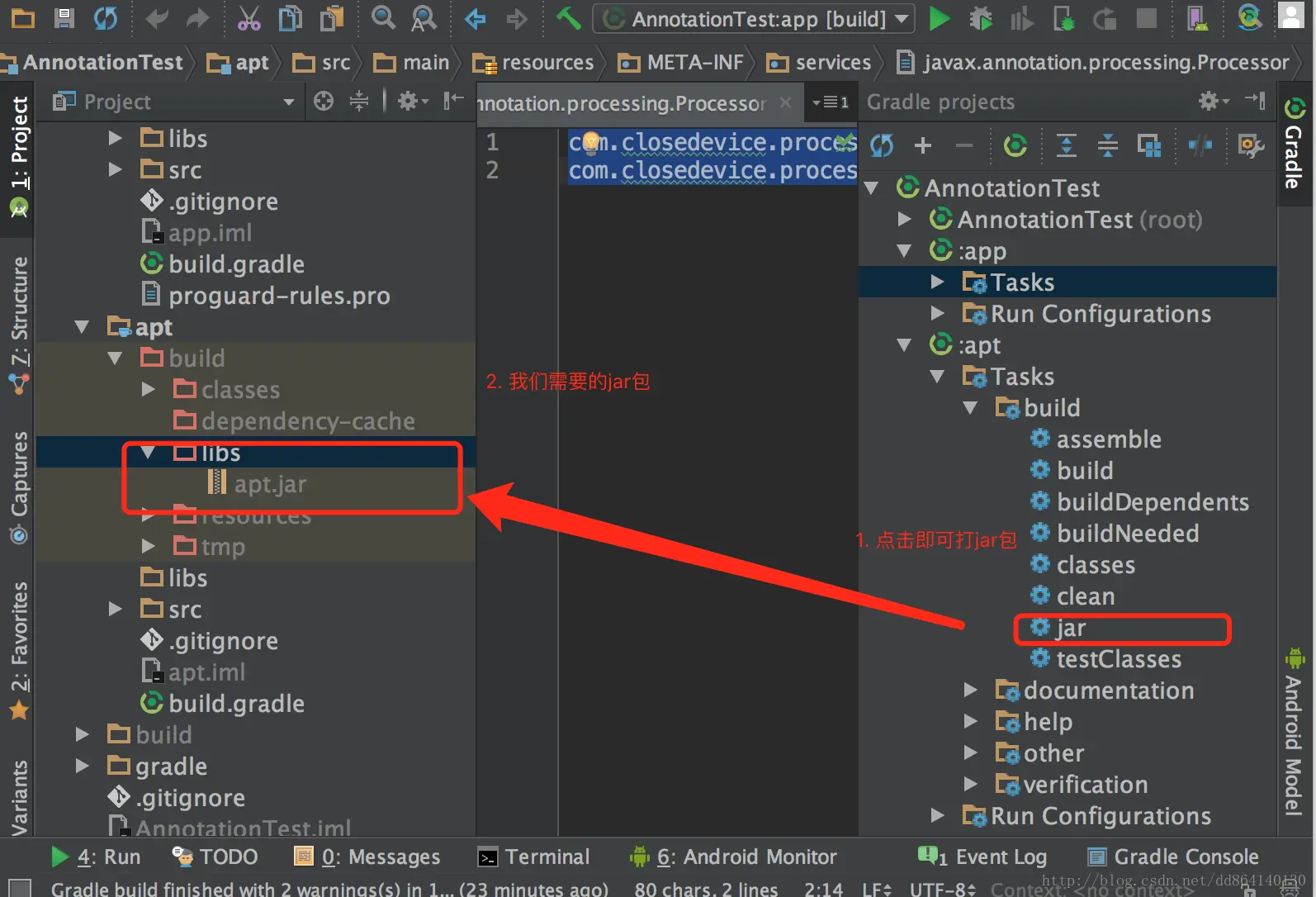Open the 6: Android Monitor tab

pos(732,857)
